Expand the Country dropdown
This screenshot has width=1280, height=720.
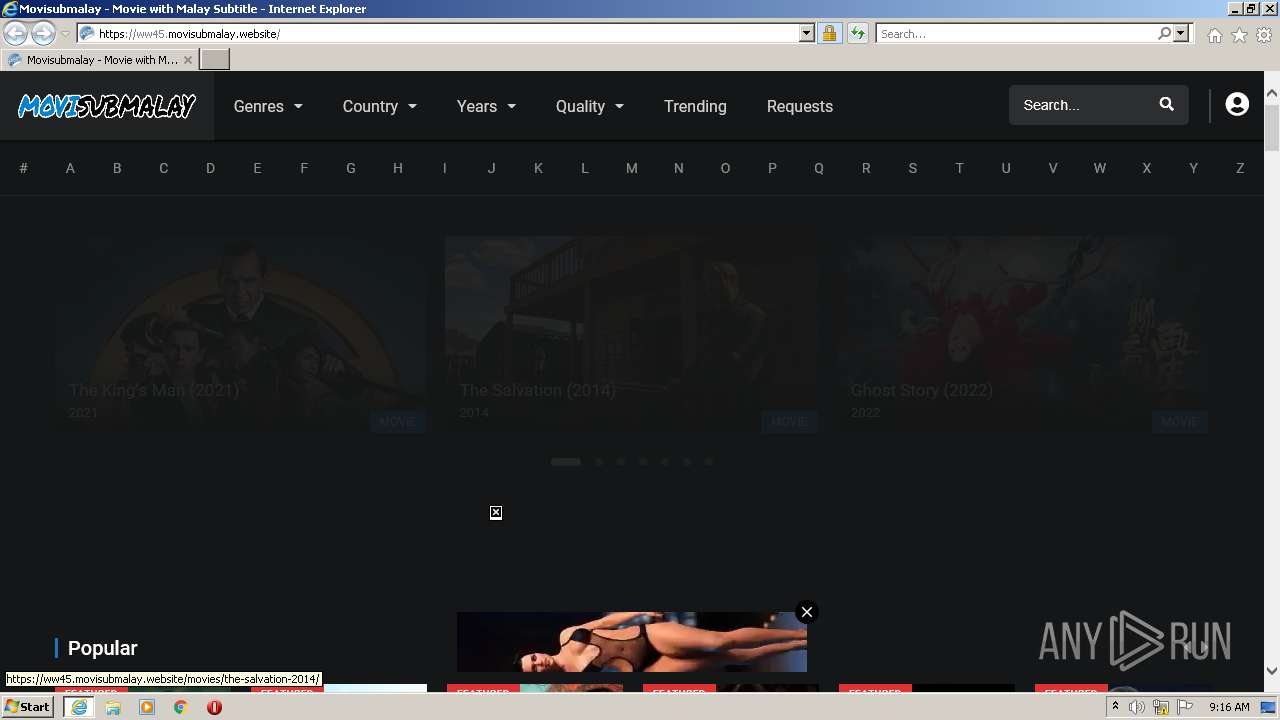point(380,106)
